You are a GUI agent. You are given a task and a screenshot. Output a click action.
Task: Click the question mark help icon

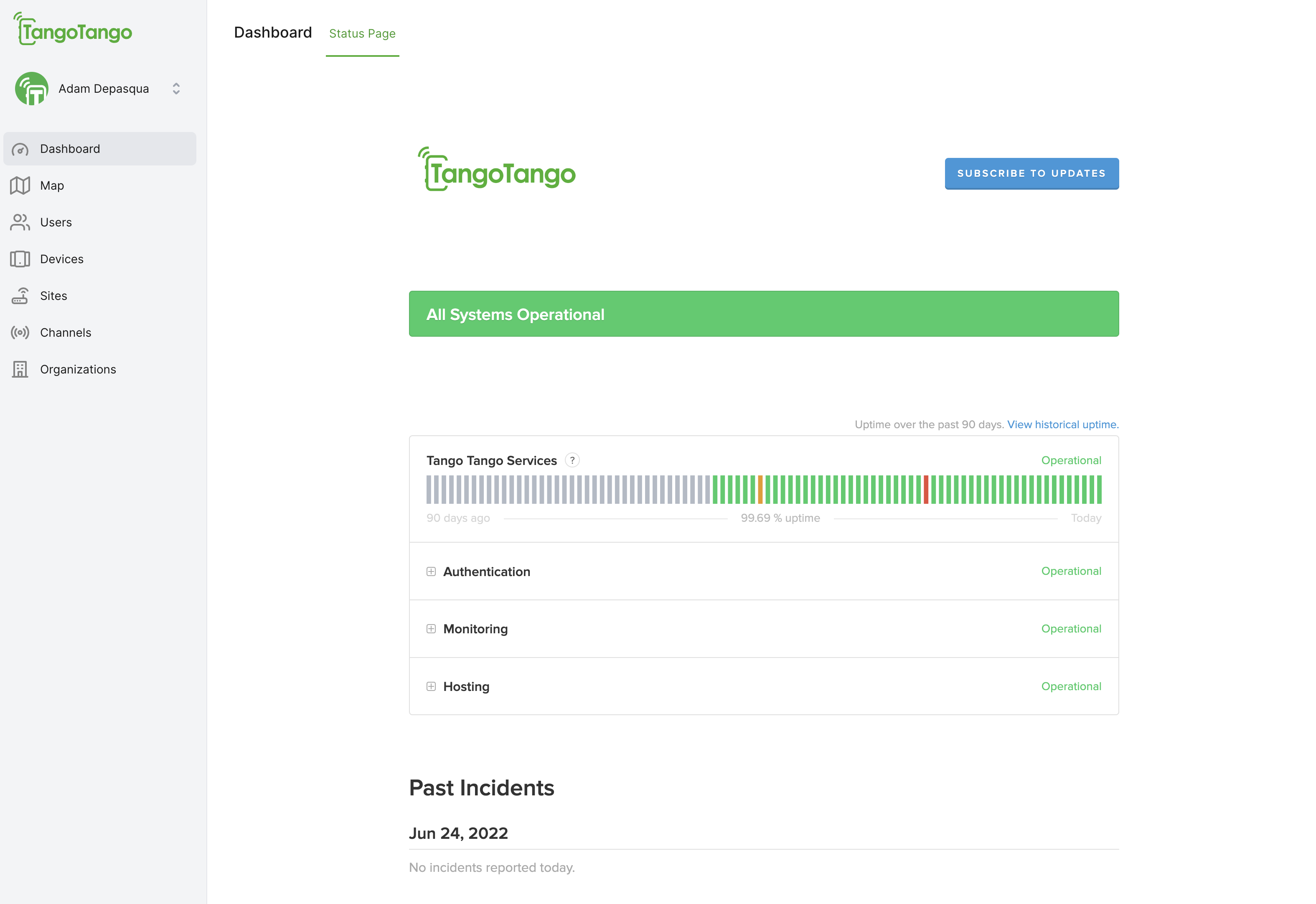[x=572, y=460]
